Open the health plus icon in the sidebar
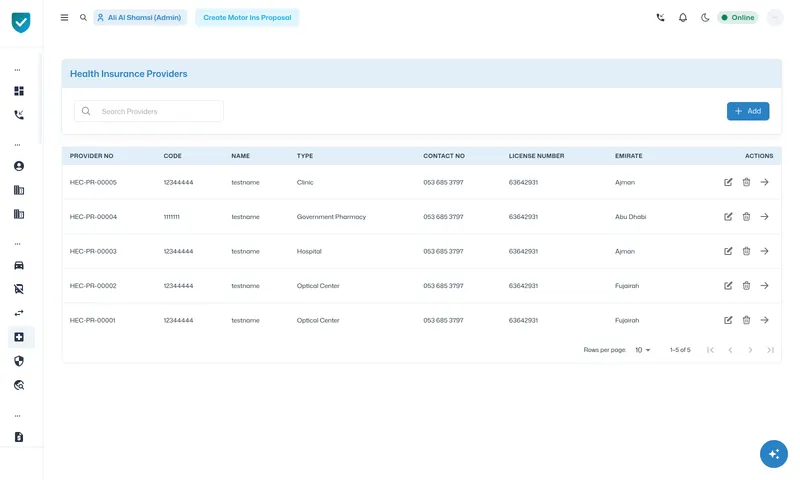Screen dimensions: 800x480 tap(19, 337)
